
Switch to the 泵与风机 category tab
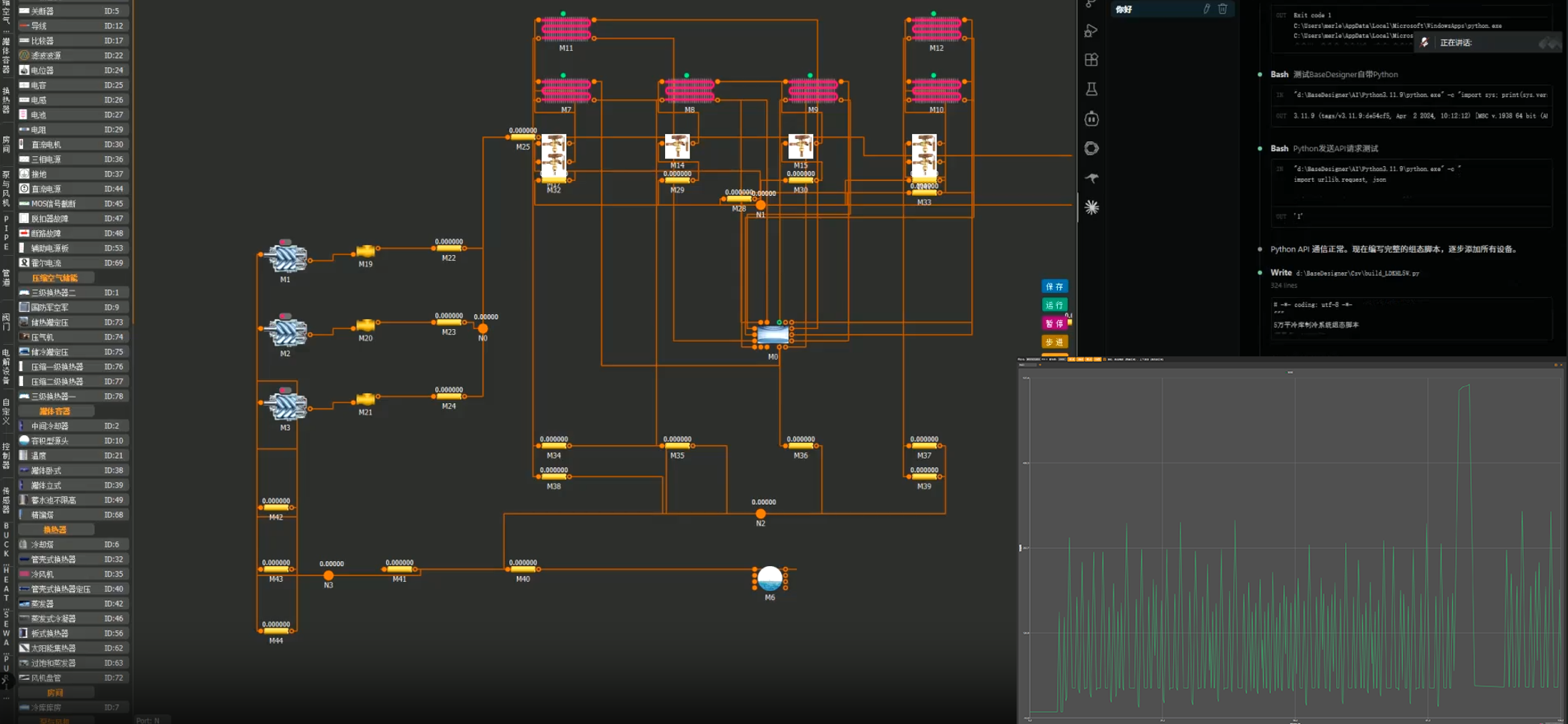[x=6, y=188]
